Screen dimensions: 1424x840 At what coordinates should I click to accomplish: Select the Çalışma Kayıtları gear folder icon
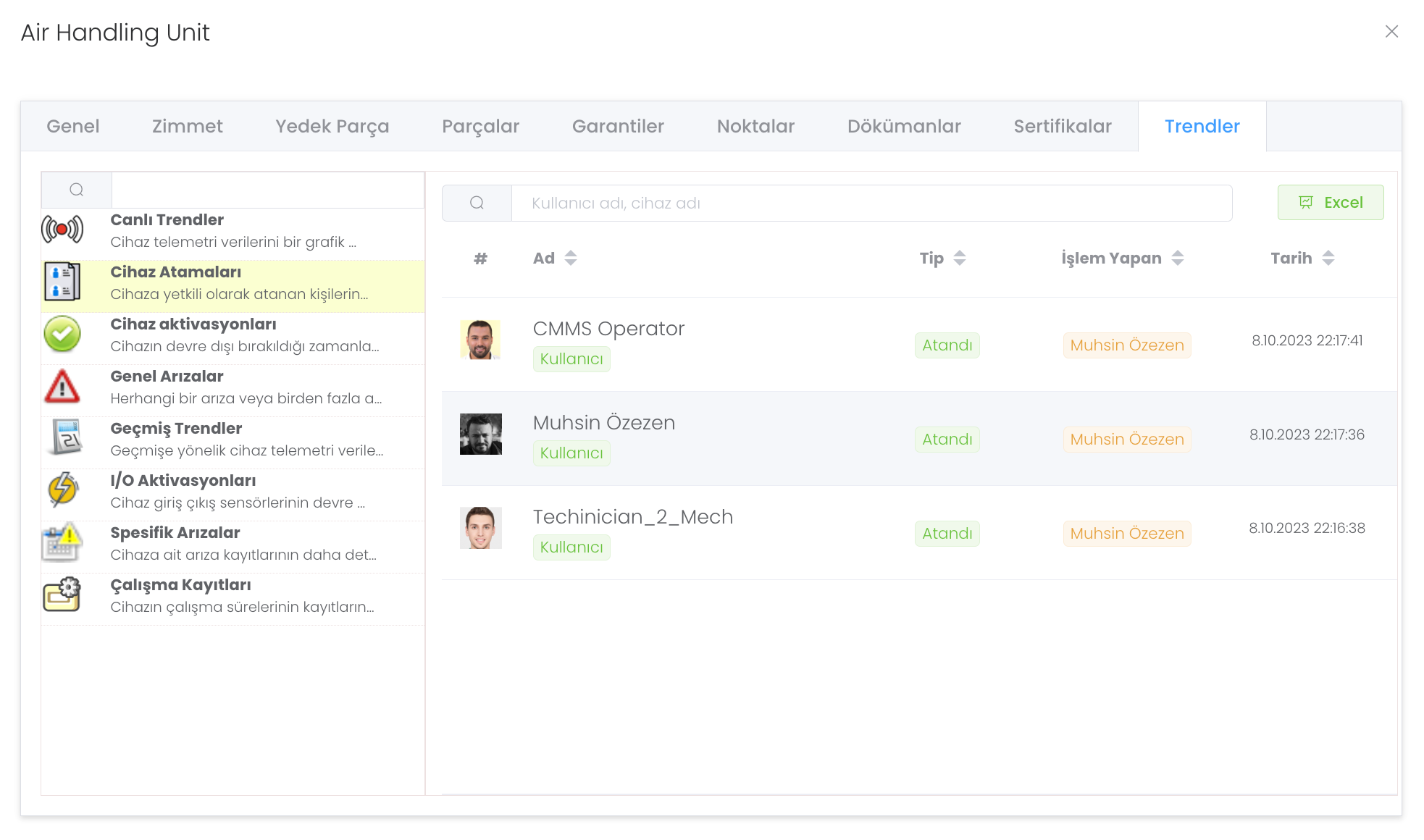62,594
